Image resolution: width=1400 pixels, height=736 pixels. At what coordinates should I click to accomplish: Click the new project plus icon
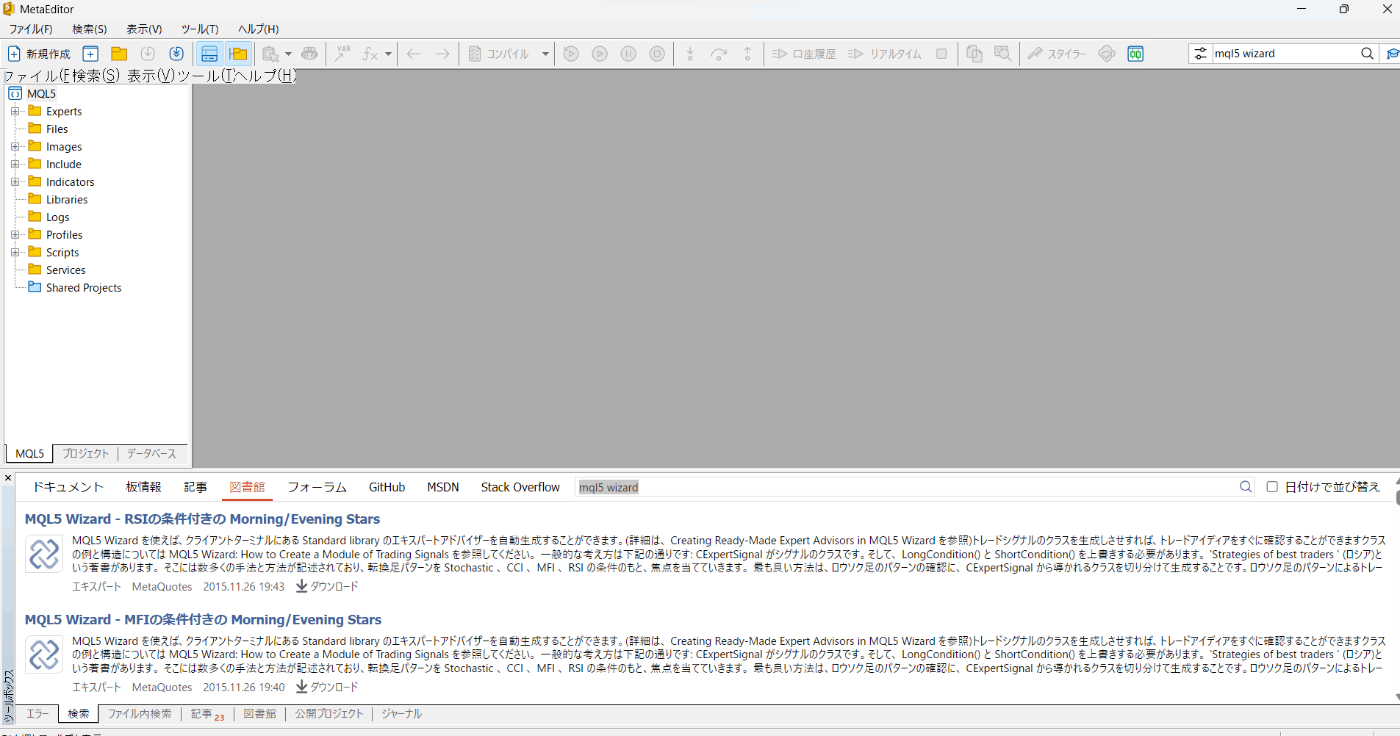click(x=90, y=54)
